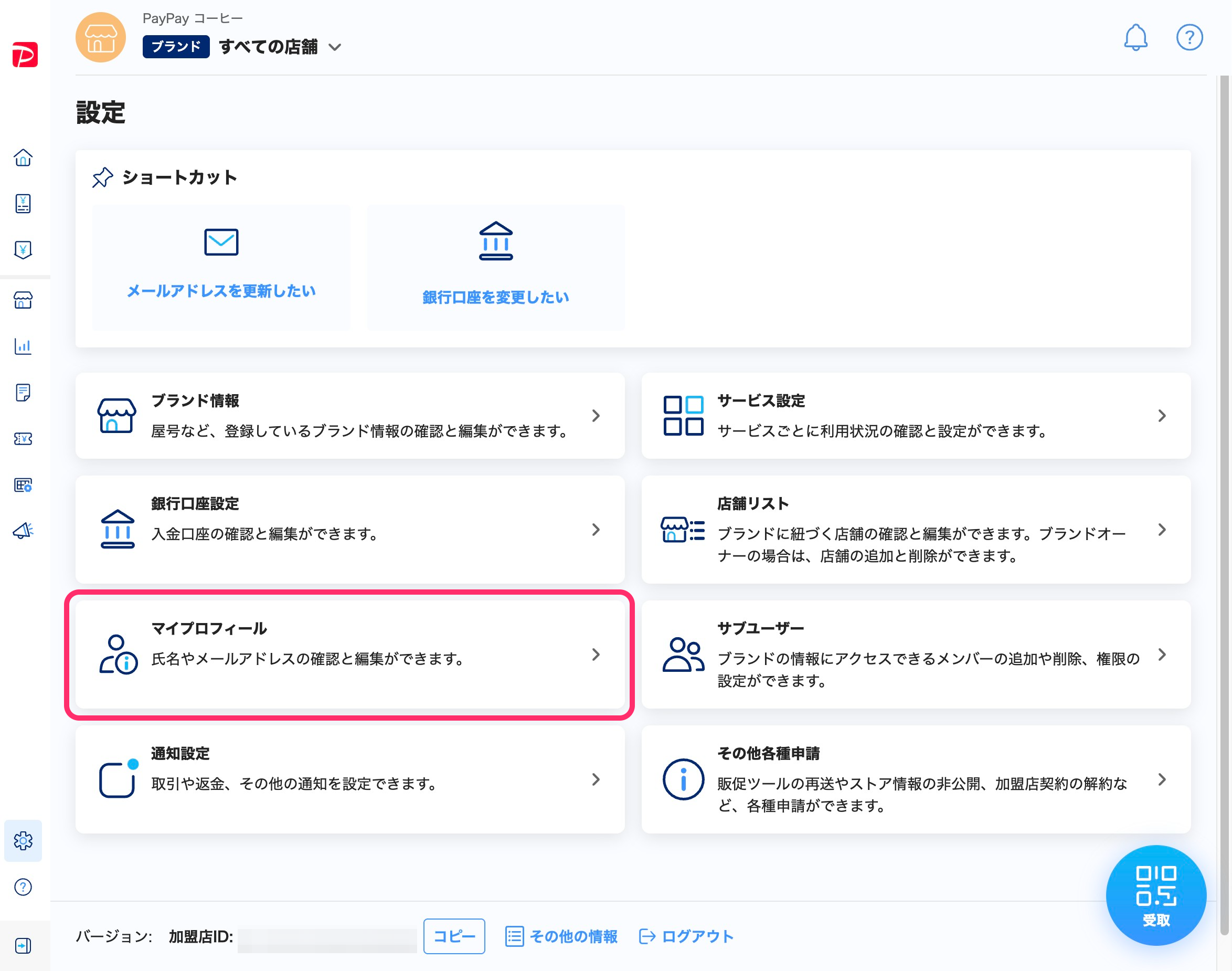Image resolution: width=1232 pixels, height=971 pixels.
Task: Click the PayPay コーヒー brand name
Action: (193, 19)
